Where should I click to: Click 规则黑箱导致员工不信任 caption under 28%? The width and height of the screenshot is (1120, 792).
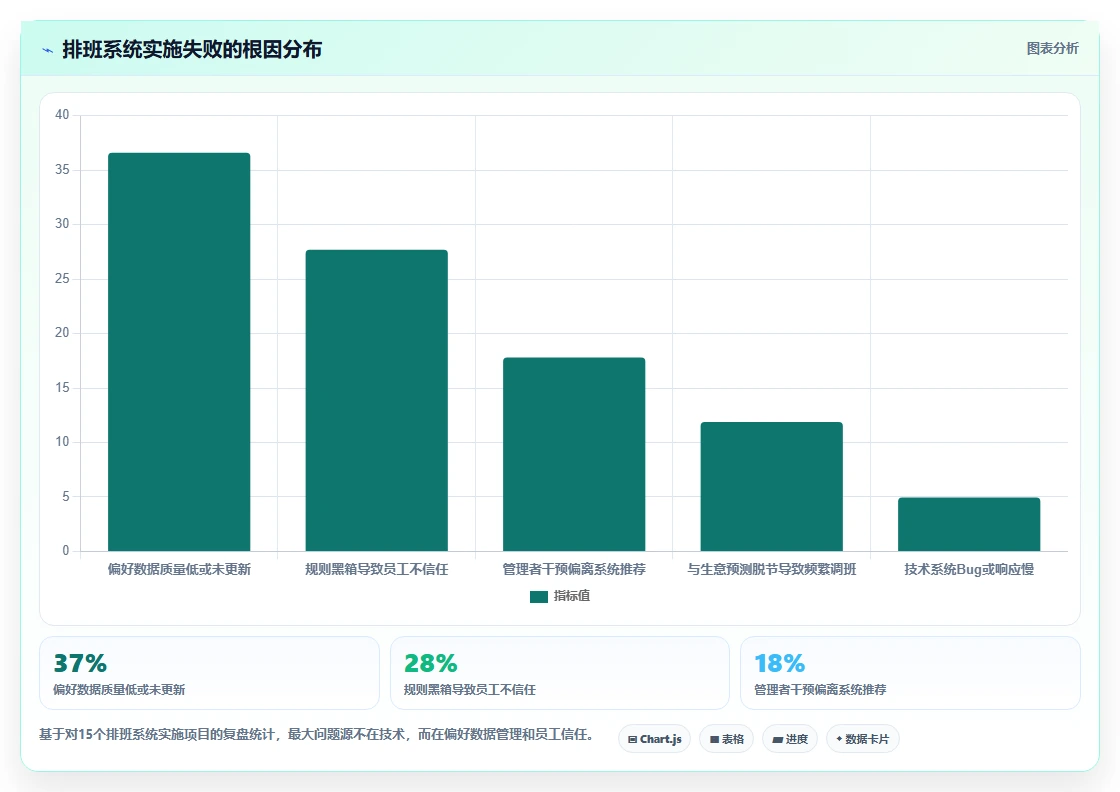click(x=469, y=690)
